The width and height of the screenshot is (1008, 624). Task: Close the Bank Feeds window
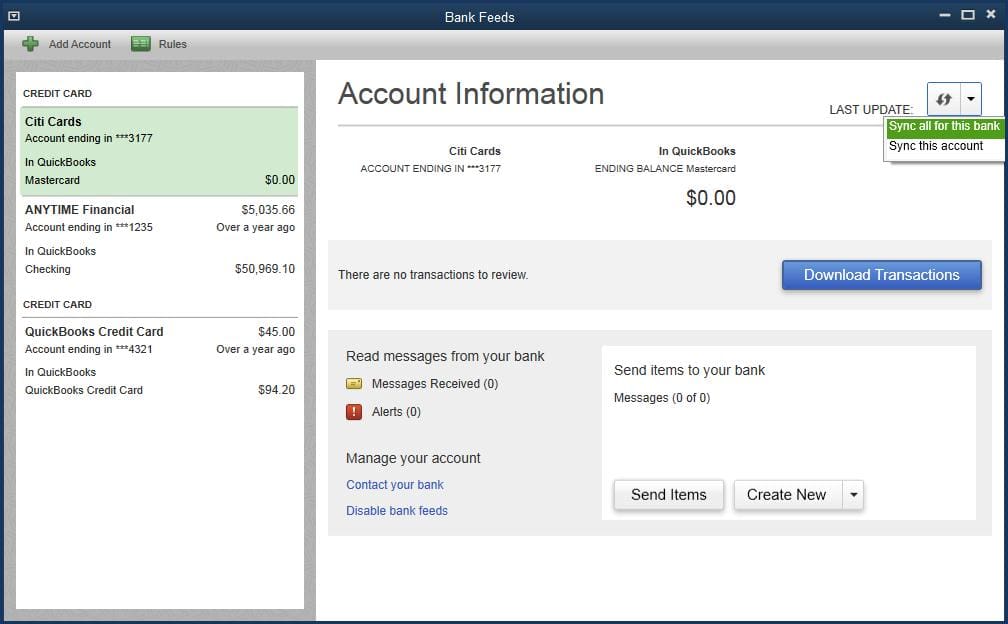pyautogui.click(x=991, y=15)
